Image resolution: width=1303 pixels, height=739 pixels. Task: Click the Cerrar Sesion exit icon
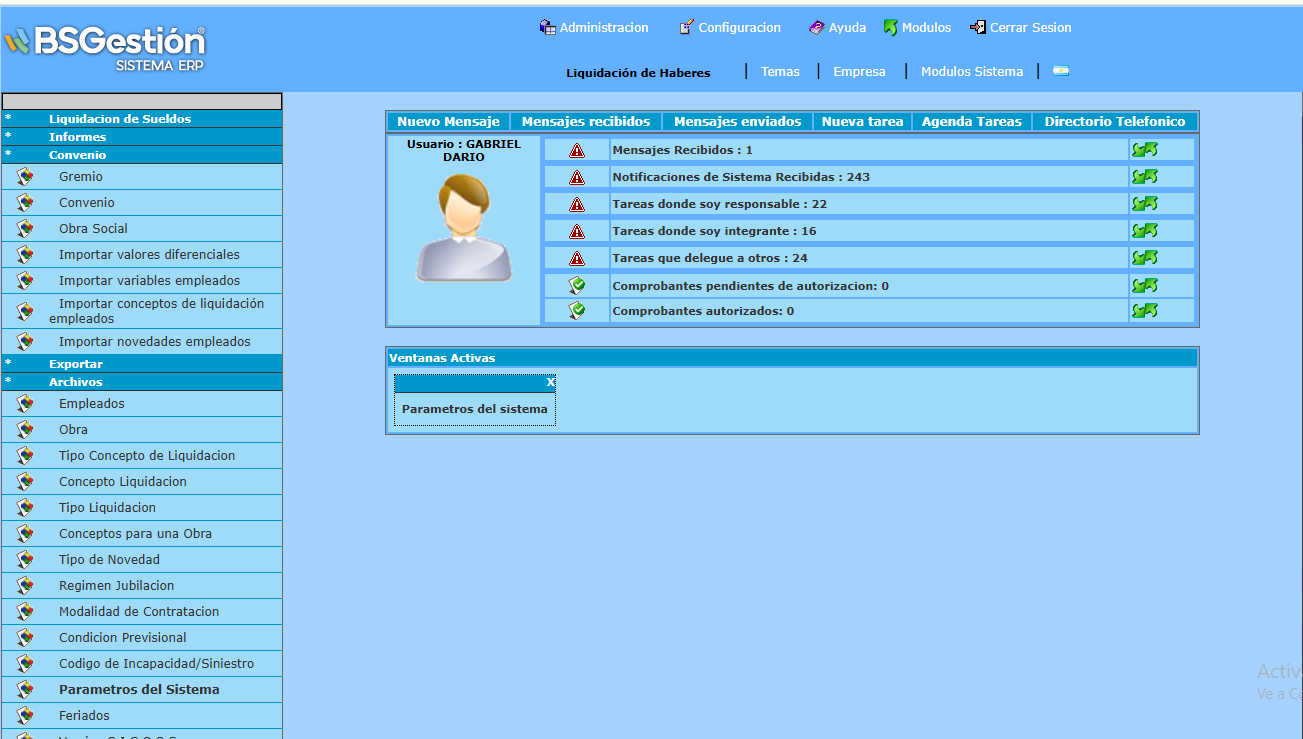[978, 28]
